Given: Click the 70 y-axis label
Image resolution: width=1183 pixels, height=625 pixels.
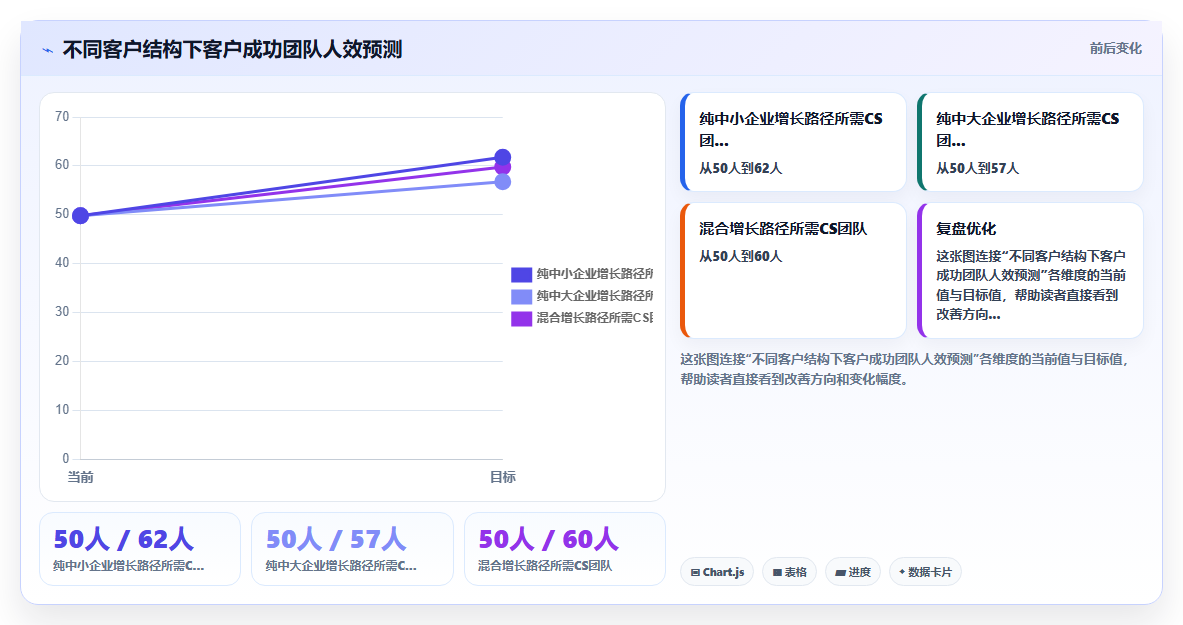Looking at the screenshot, I should pos(62,116).
